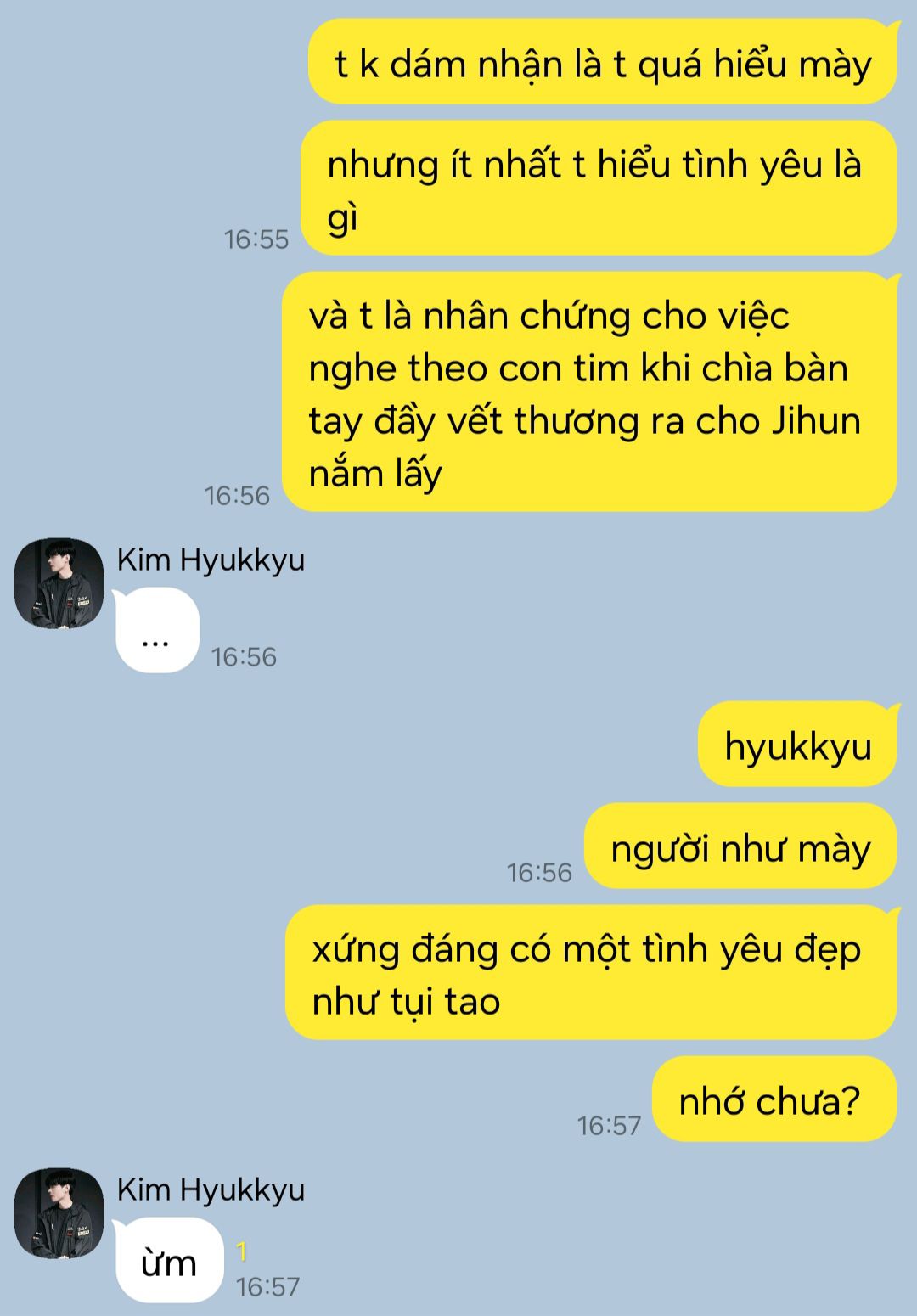The height and width of the screenshot is (1316, 917).
Task: Tap 16:56 timestamp beside Jihun message
Action: 237,496
